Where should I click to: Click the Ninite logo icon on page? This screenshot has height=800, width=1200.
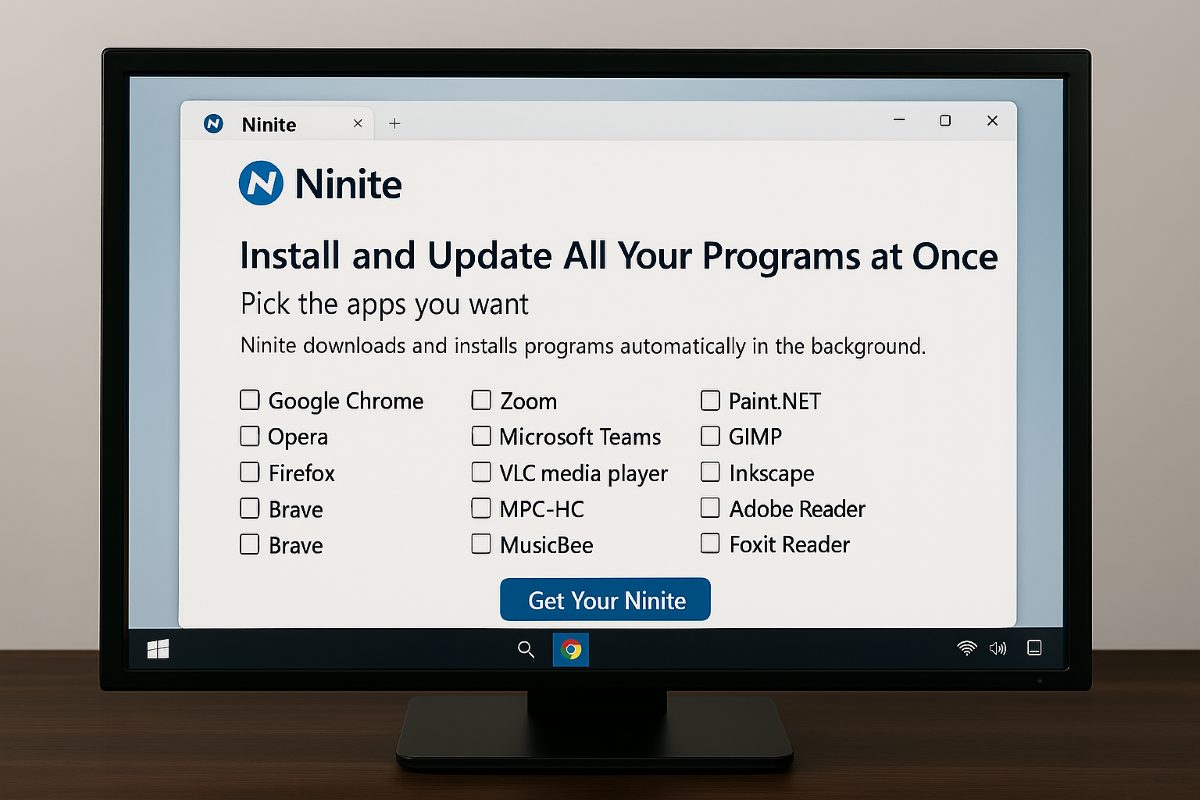262,184
